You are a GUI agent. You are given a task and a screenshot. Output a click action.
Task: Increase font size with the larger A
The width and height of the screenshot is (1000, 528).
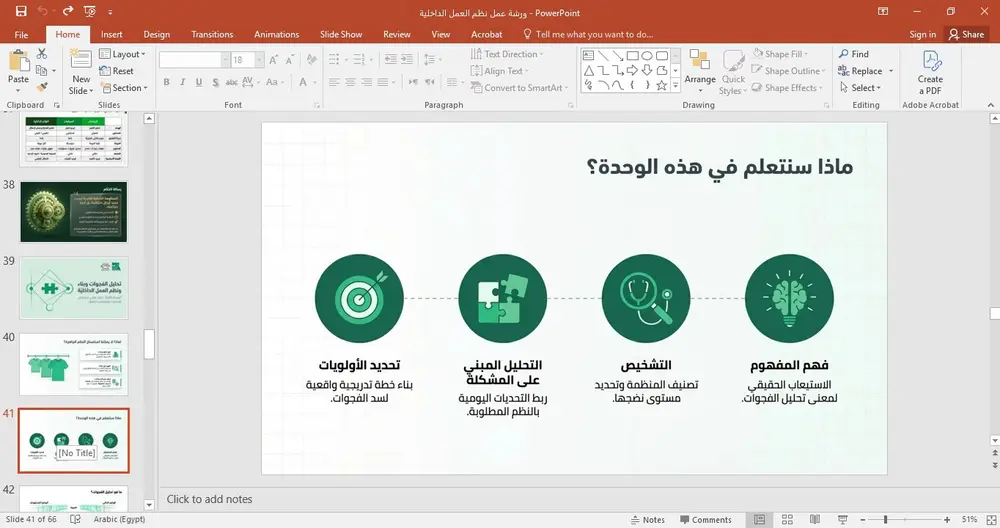coord(274,60)
